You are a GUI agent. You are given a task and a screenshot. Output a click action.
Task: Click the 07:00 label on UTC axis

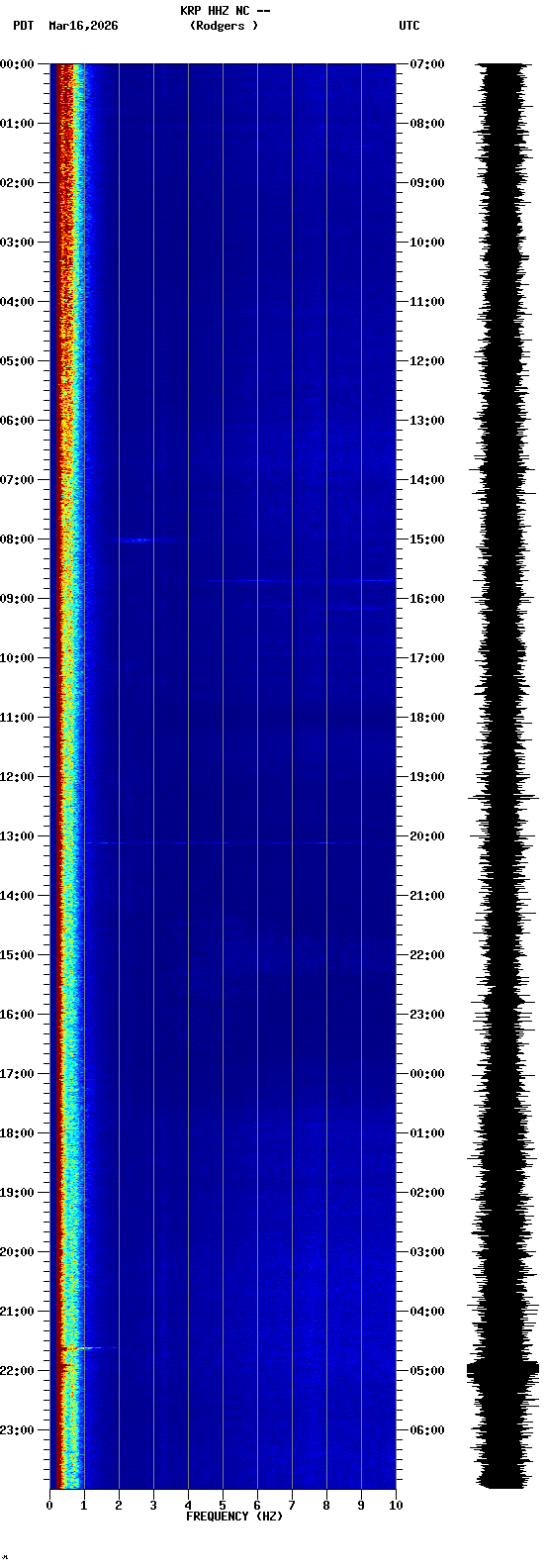pos(427,64)
